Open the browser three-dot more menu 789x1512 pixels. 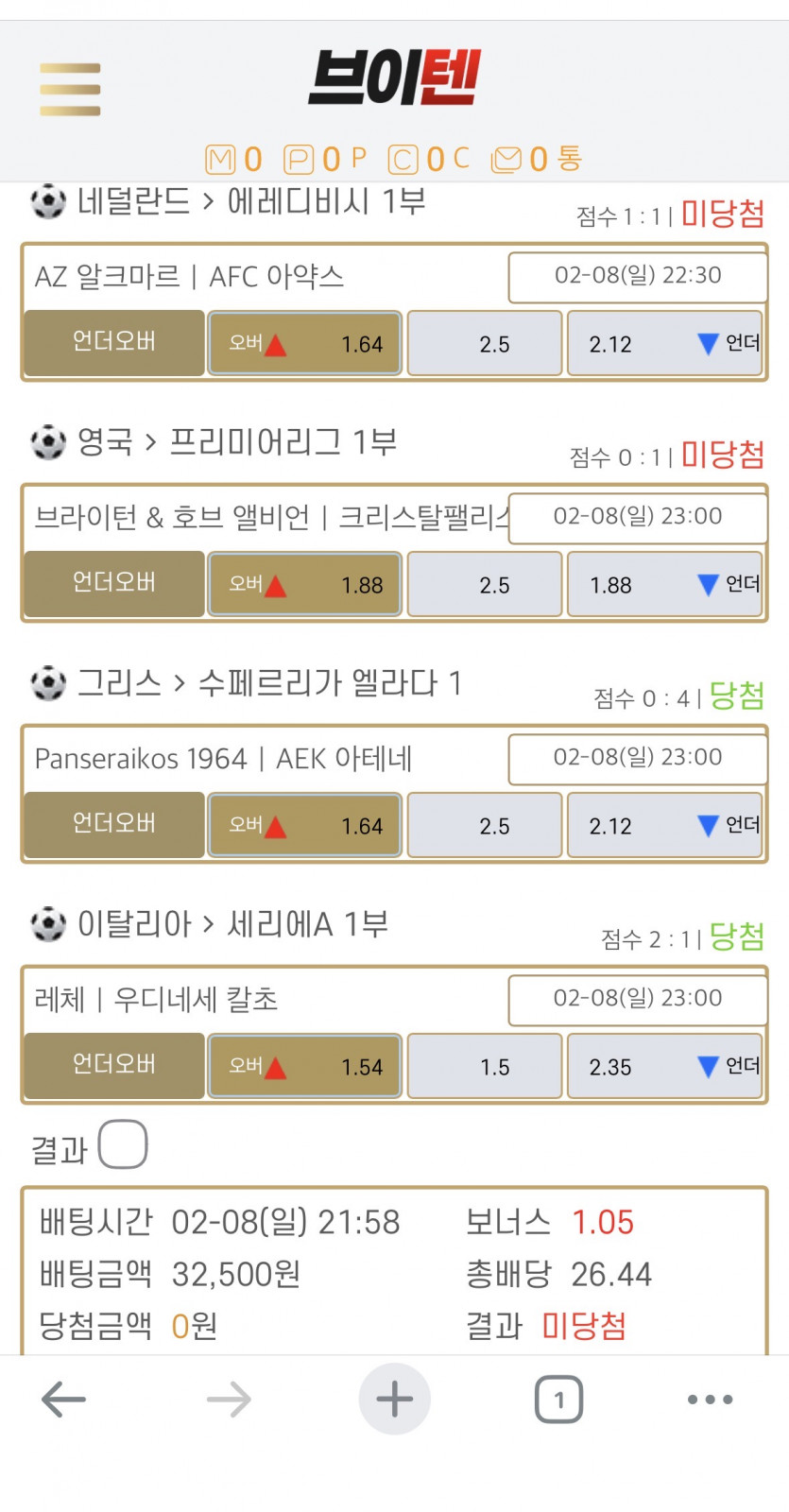(710, 1400)
